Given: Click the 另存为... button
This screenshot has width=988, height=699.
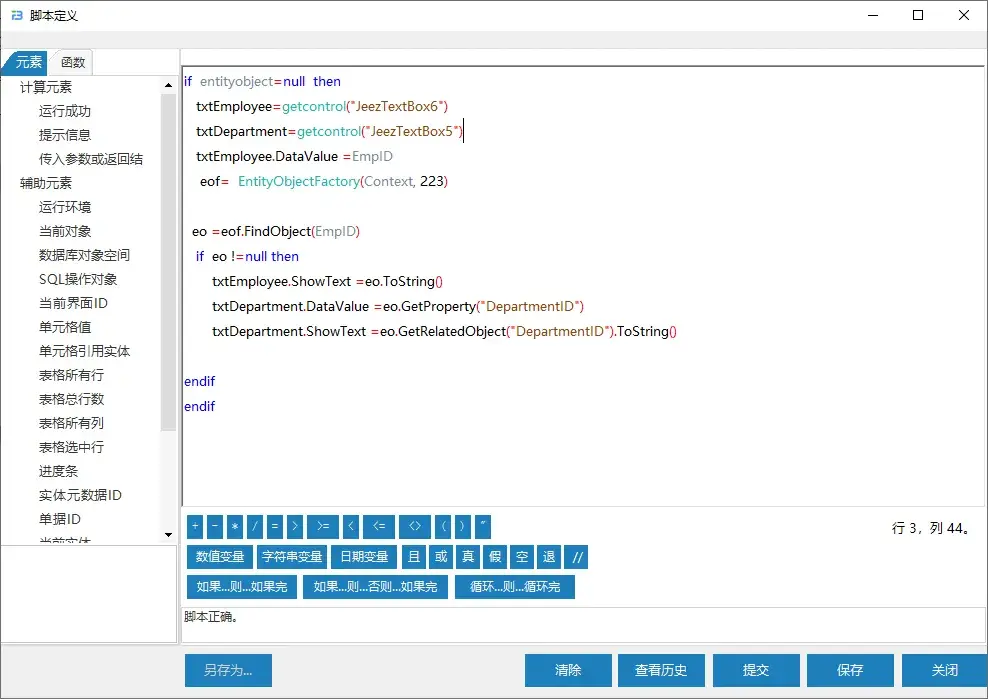Looking at the screenshot, I should 228,670.
